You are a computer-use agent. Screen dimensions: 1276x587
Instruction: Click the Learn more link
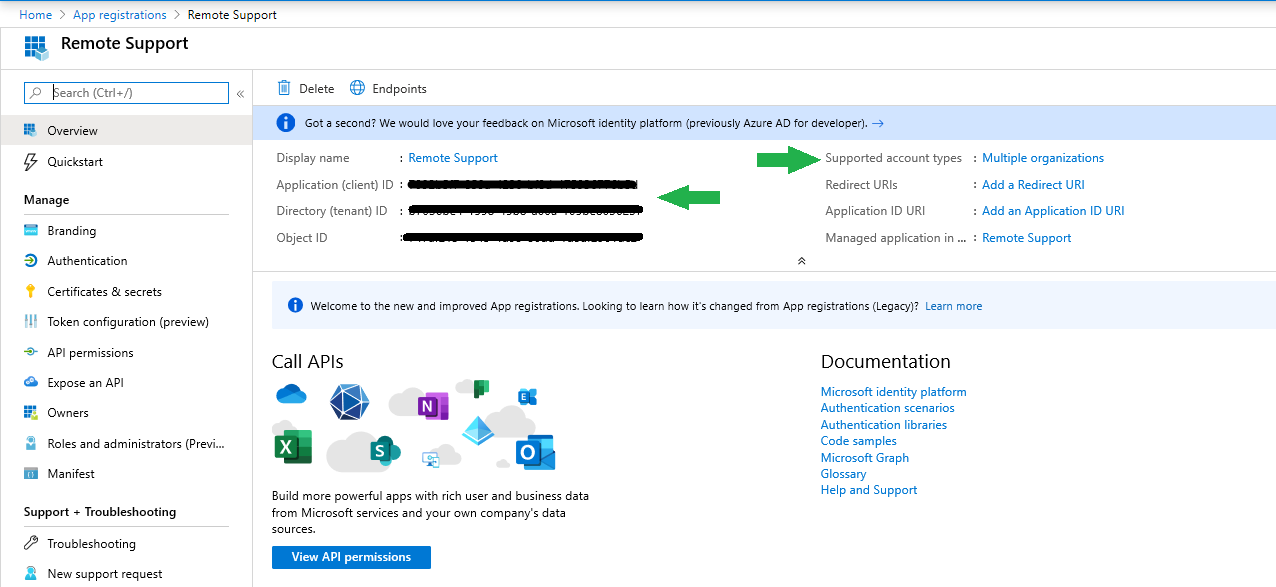953,306
